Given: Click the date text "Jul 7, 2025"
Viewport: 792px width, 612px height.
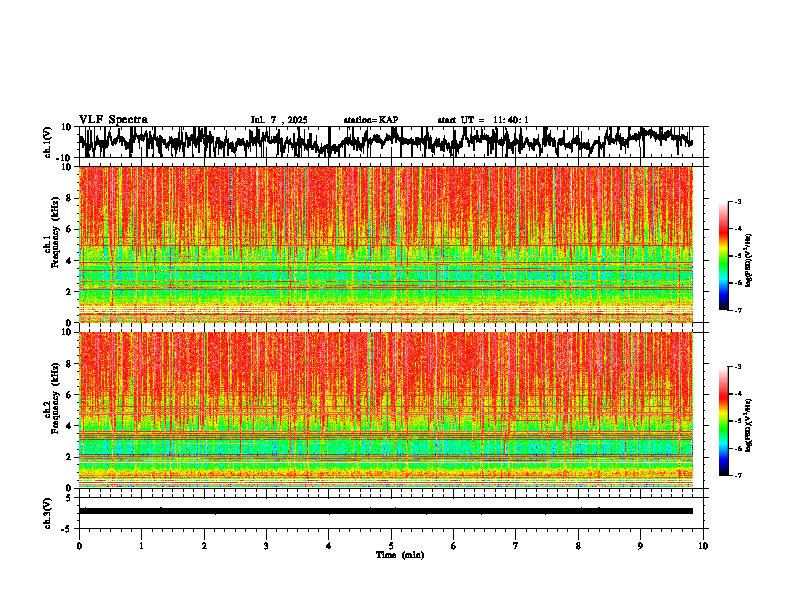Looking at the screenshot, I should (x=279, y=120).
